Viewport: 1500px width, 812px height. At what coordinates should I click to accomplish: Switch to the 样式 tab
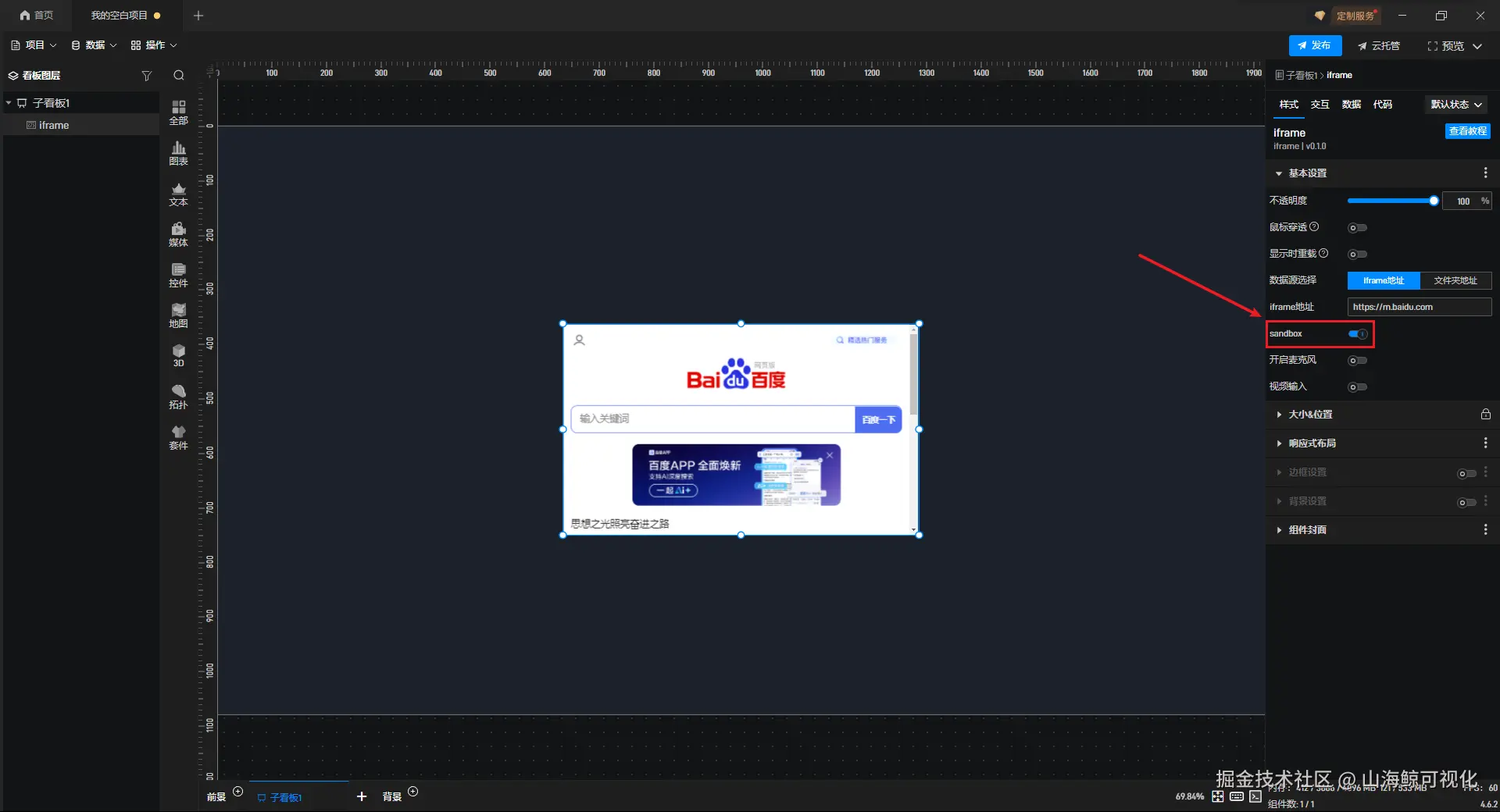[x=1288, y=105]
